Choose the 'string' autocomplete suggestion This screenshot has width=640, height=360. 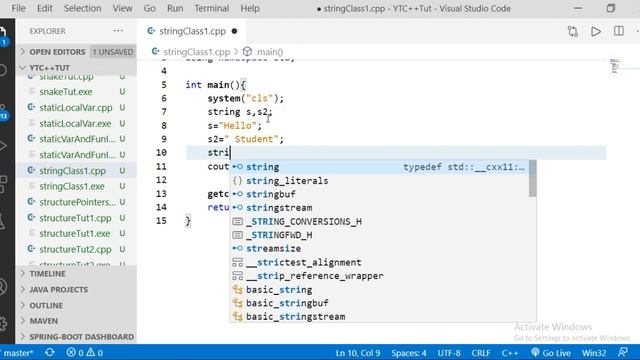click(380, 167)
